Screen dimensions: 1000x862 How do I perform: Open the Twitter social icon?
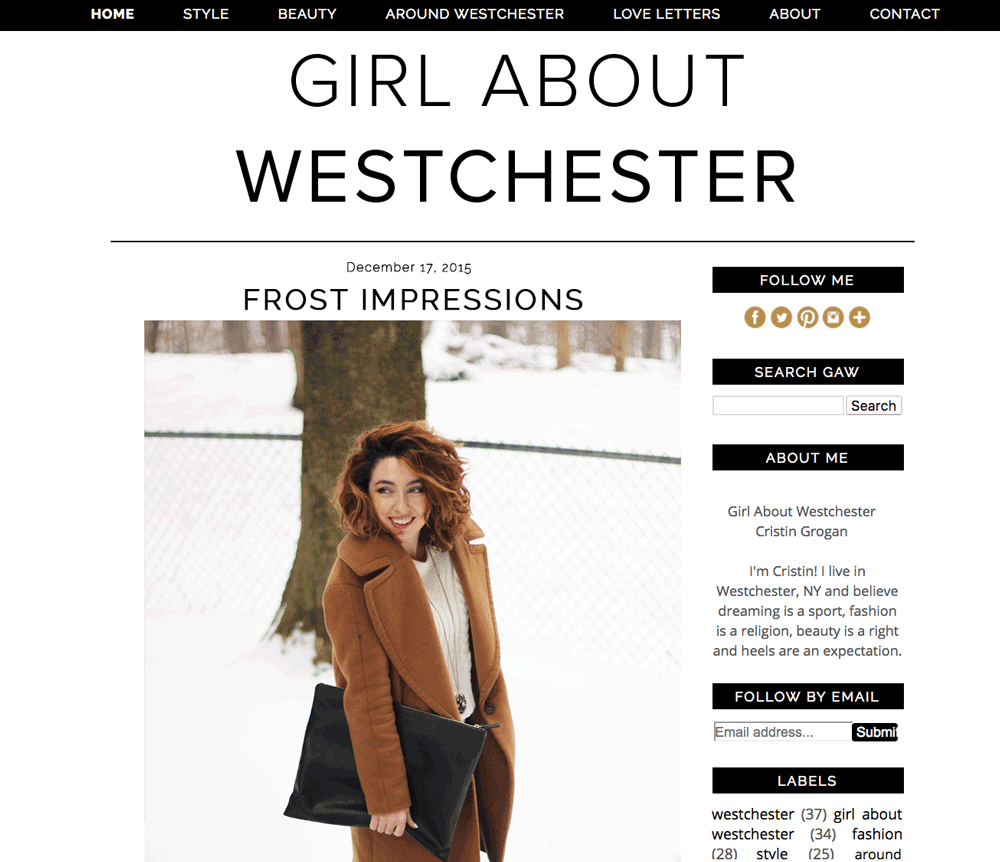(x=781, y=317)
